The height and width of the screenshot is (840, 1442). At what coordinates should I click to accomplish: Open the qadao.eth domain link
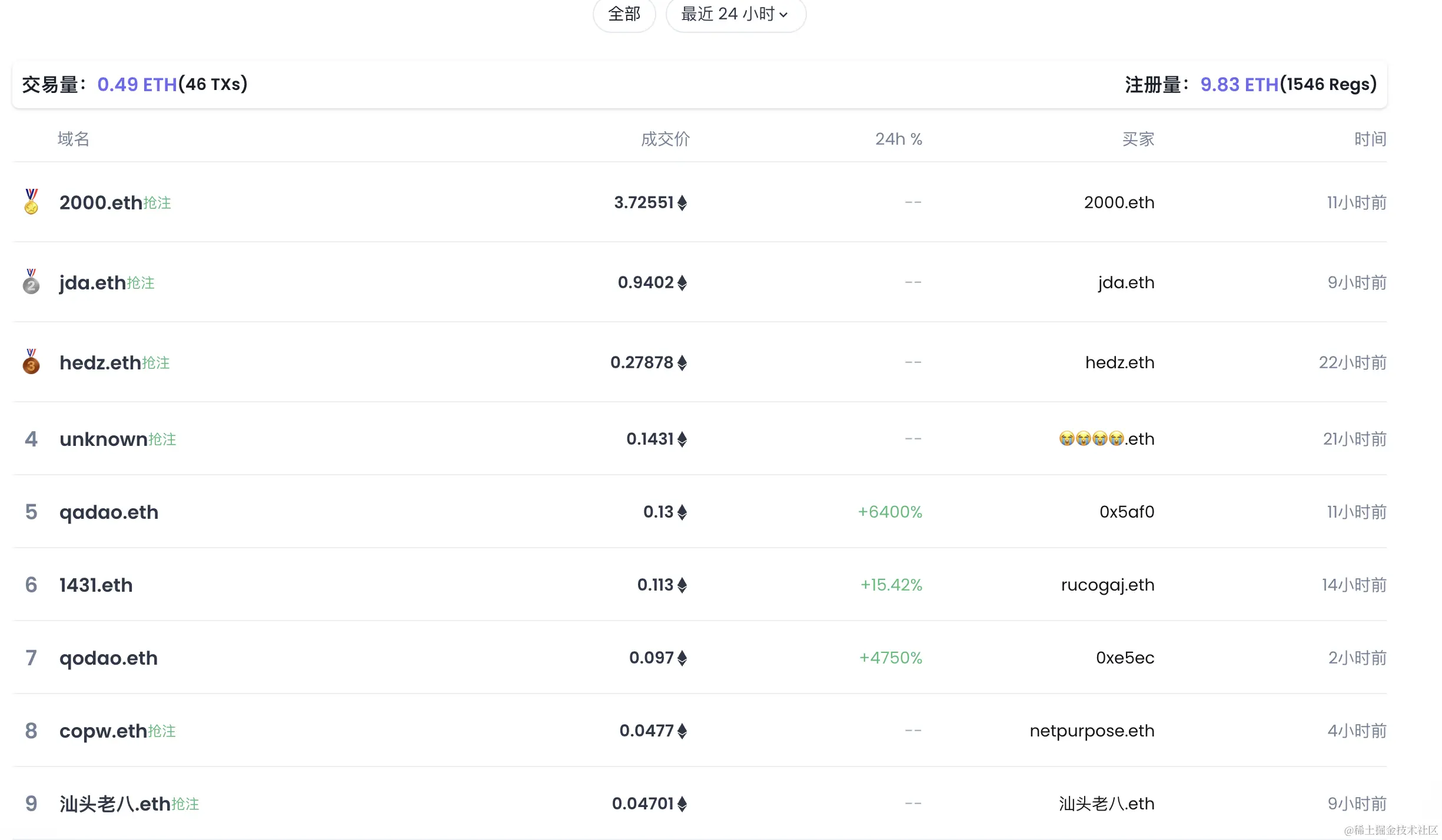tap(109, 512)
